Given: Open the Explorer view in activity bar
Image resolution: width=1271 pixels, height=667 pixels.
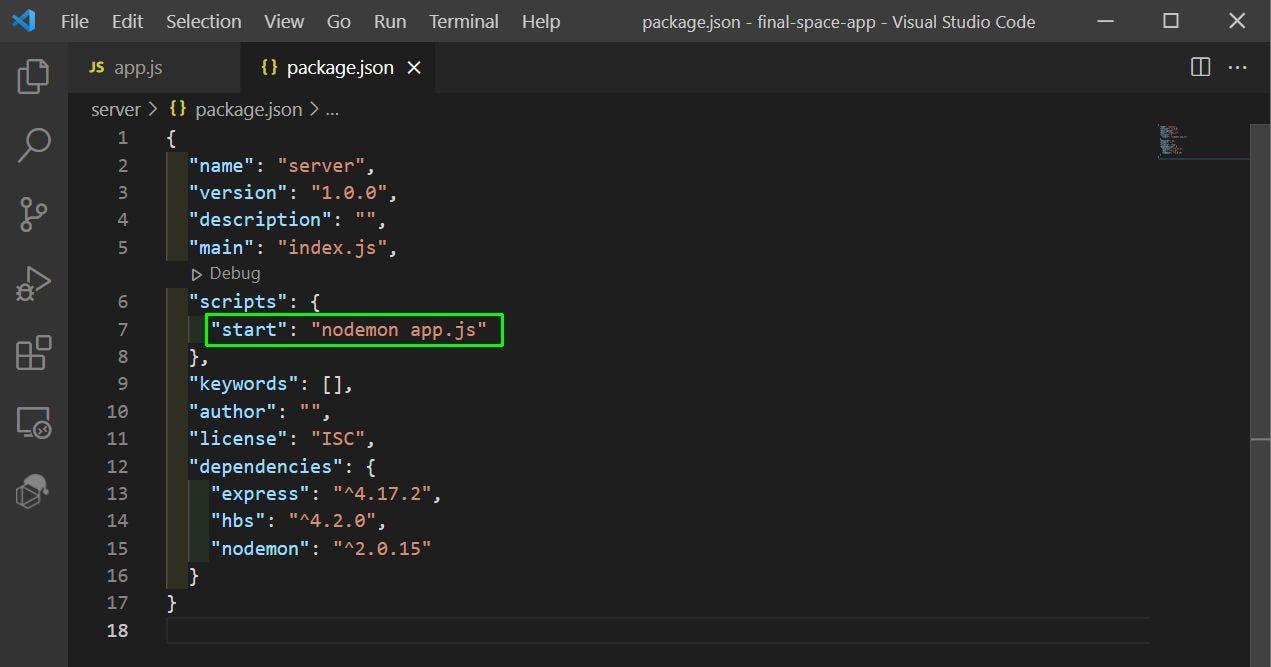Looking at the screenshot, I should (33, 76).
